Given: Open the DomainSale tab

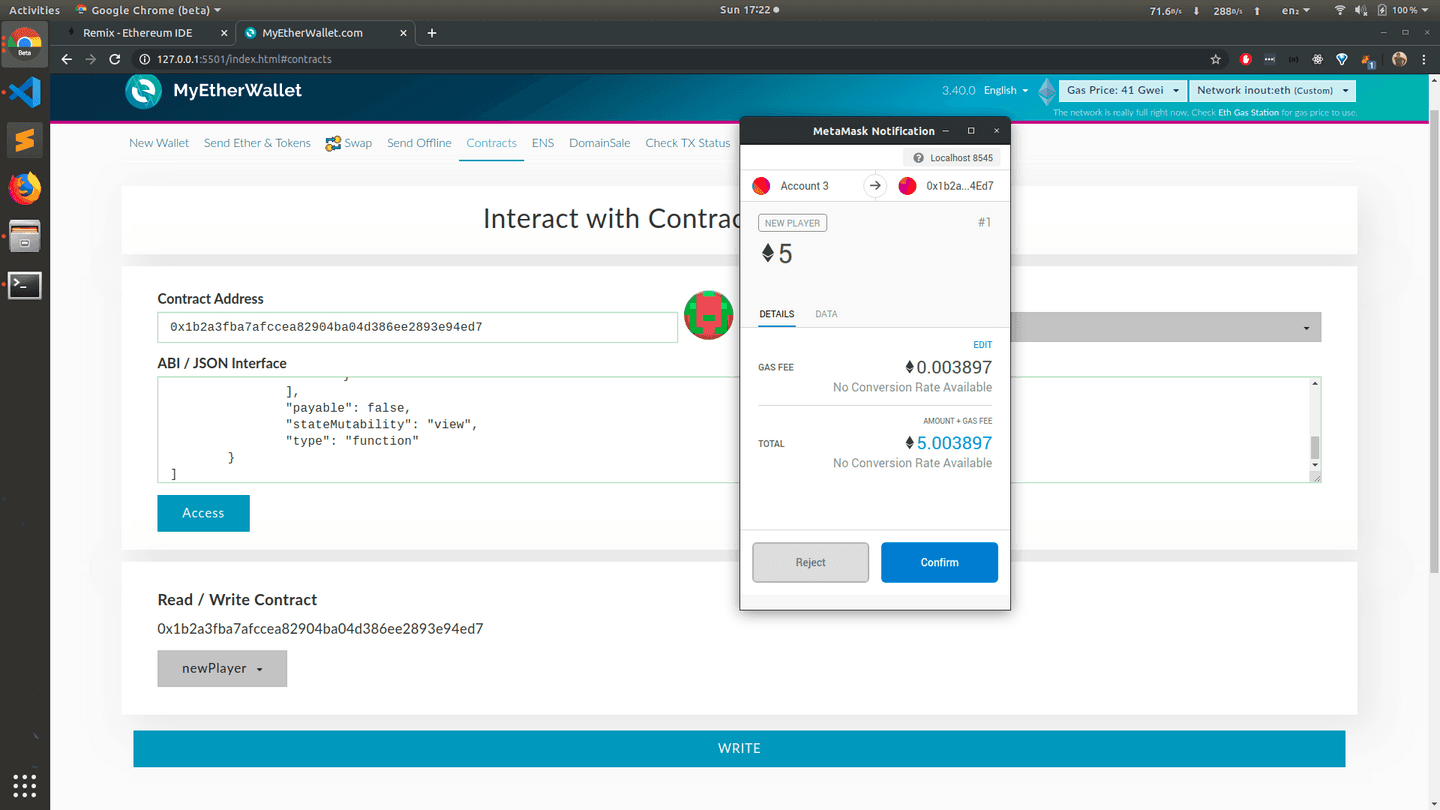Looking at the screenshot, I should pos(600,143).
